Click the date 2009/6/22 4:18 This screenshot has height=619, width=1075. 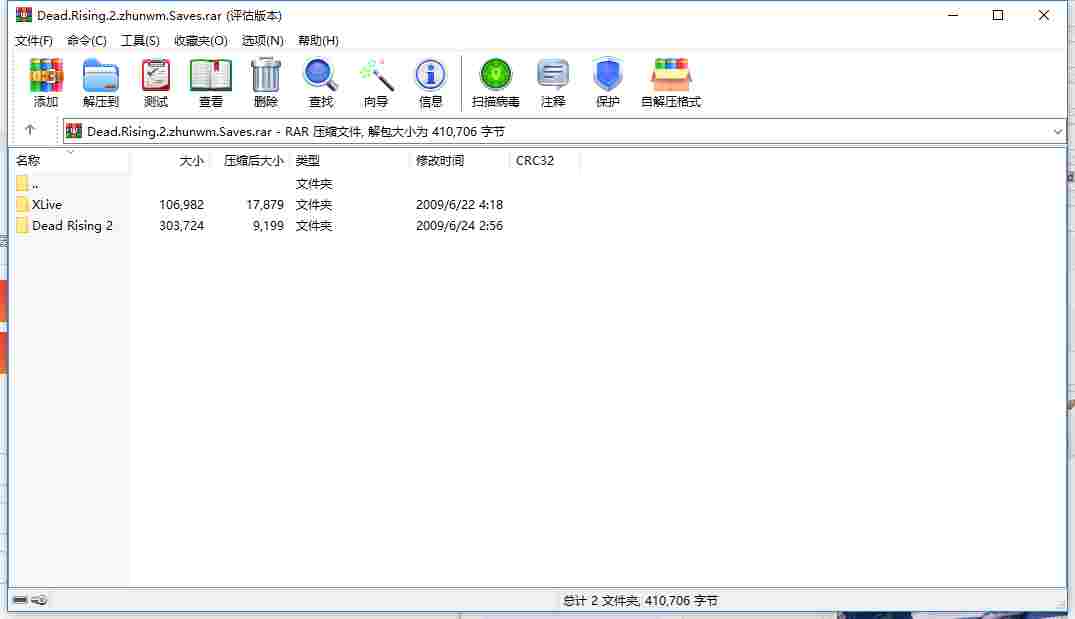pos(459,204)
